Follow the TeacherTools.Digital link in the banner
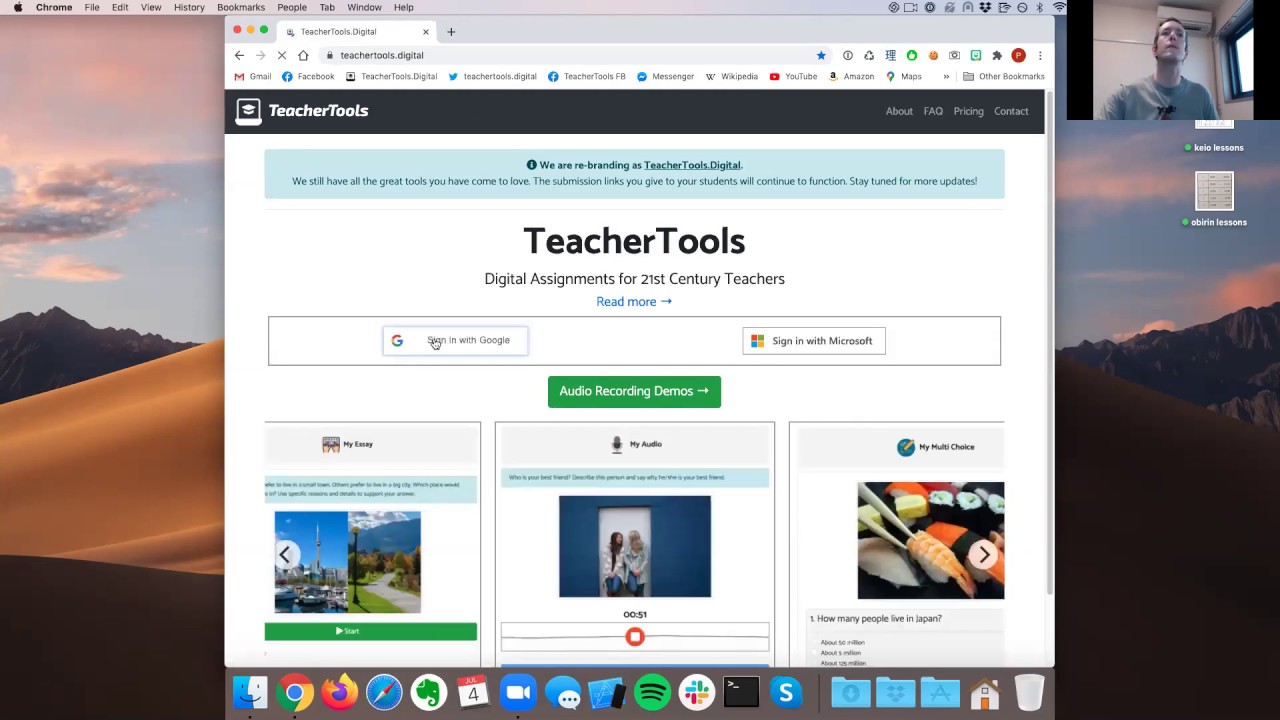 [692, 165]
